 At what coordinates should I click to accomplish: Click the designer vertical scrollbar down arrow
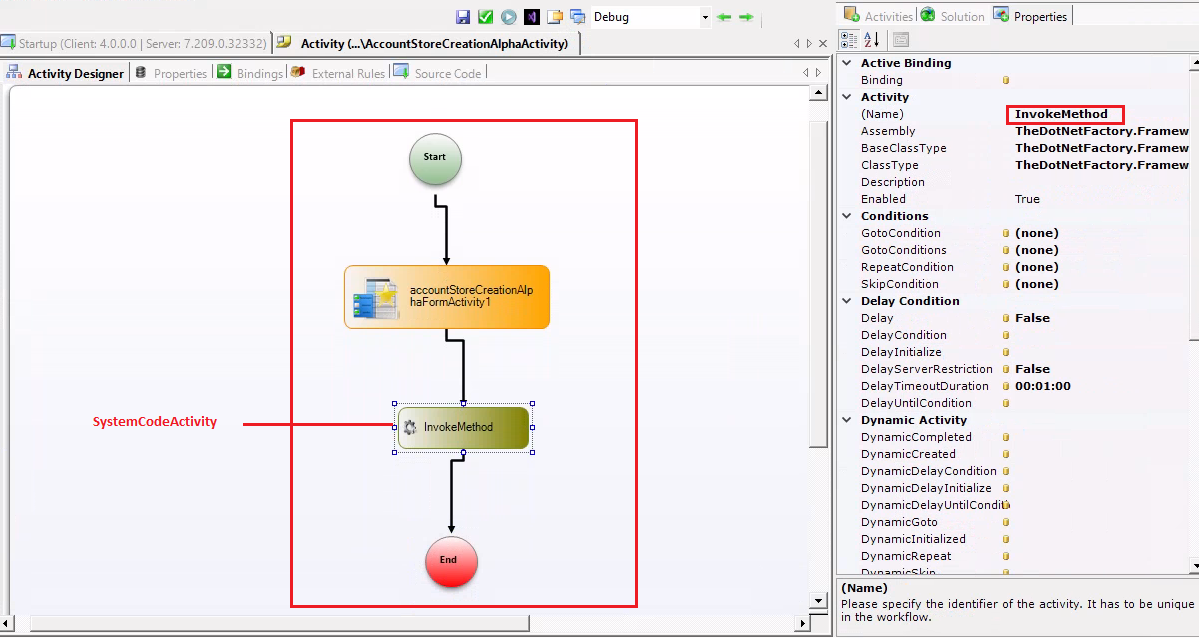(819, 601)
